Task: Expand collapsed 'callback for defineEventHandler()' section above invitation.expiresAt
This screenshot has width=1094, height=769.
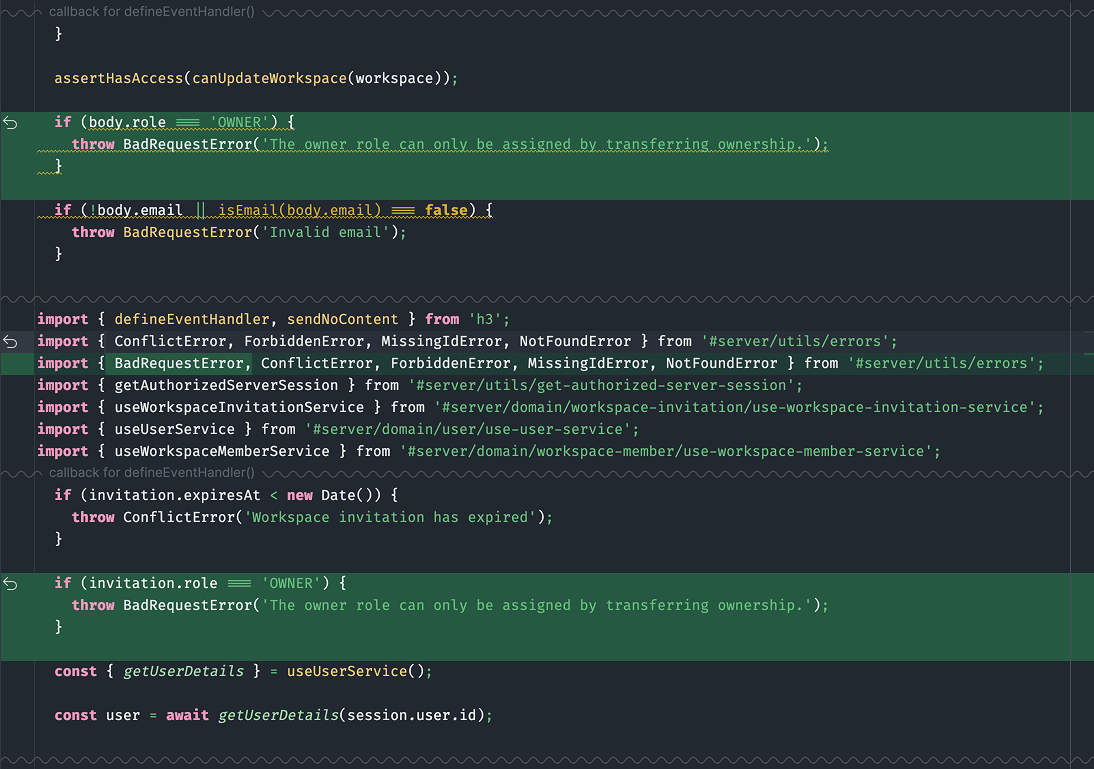Action: (151, 472)
